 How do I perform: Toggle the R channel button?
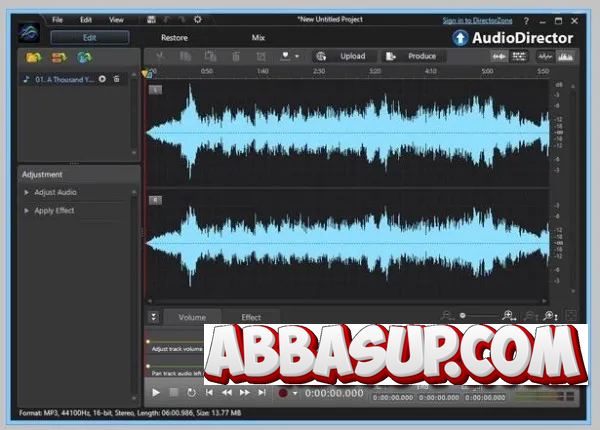point(155,200)
